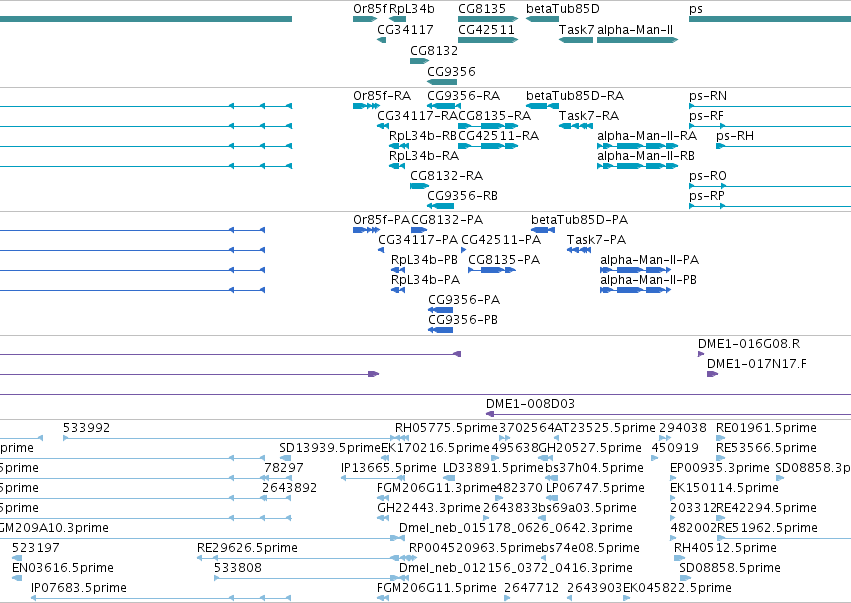851x603 pixels.
Task: Select the CG42511 gene
Action: coord(488,40)
